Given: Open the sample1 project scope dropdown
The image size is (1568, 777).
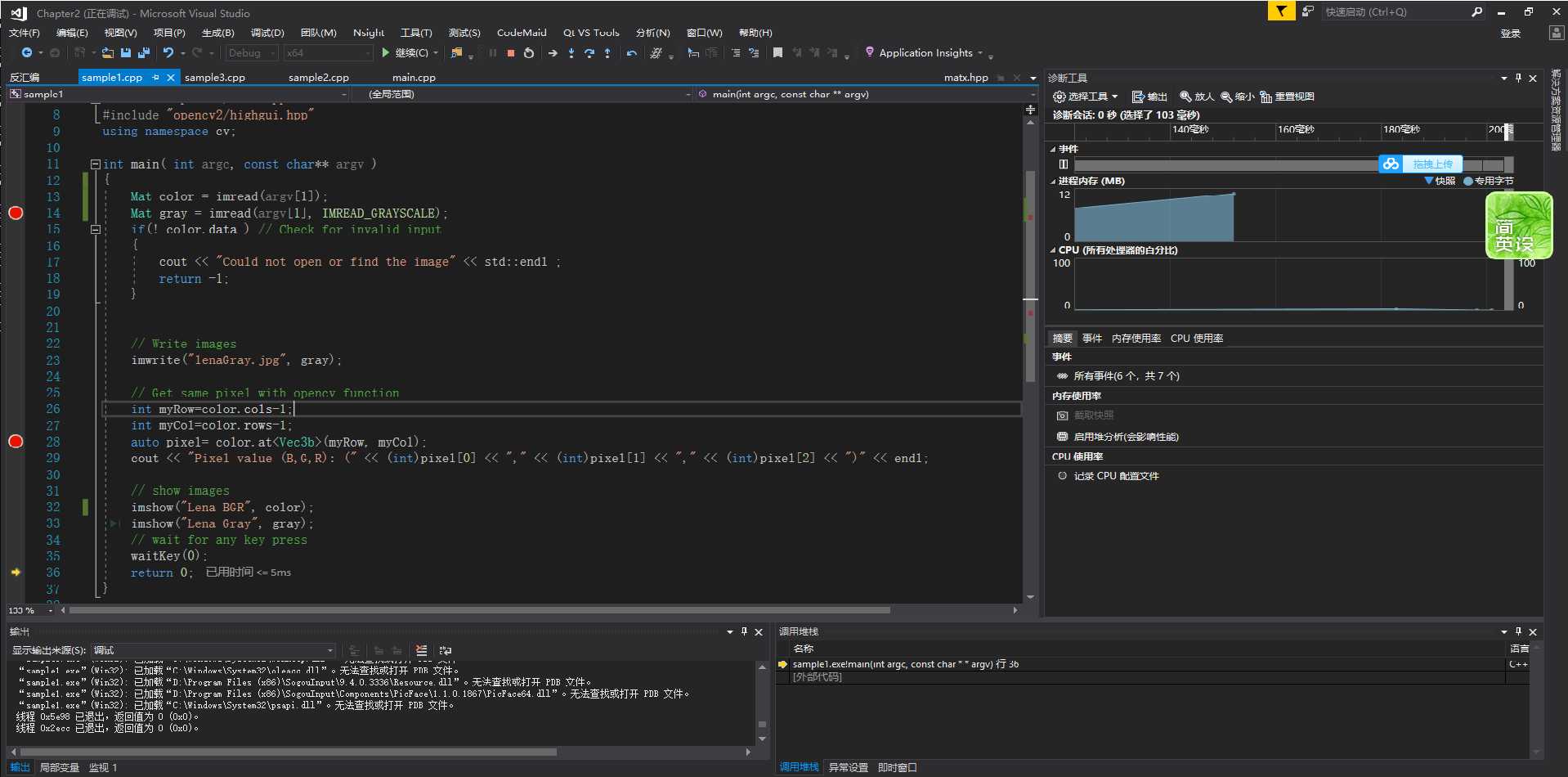Looking at the screenshot, I should click(179, 94).
